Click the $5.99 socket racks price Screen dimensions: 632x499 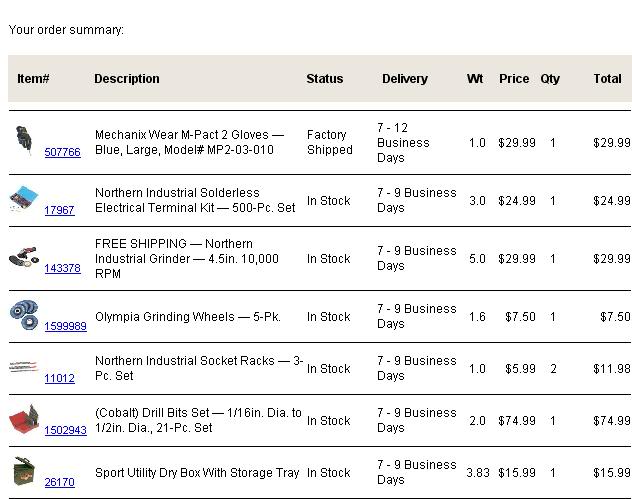click(520, 369)
